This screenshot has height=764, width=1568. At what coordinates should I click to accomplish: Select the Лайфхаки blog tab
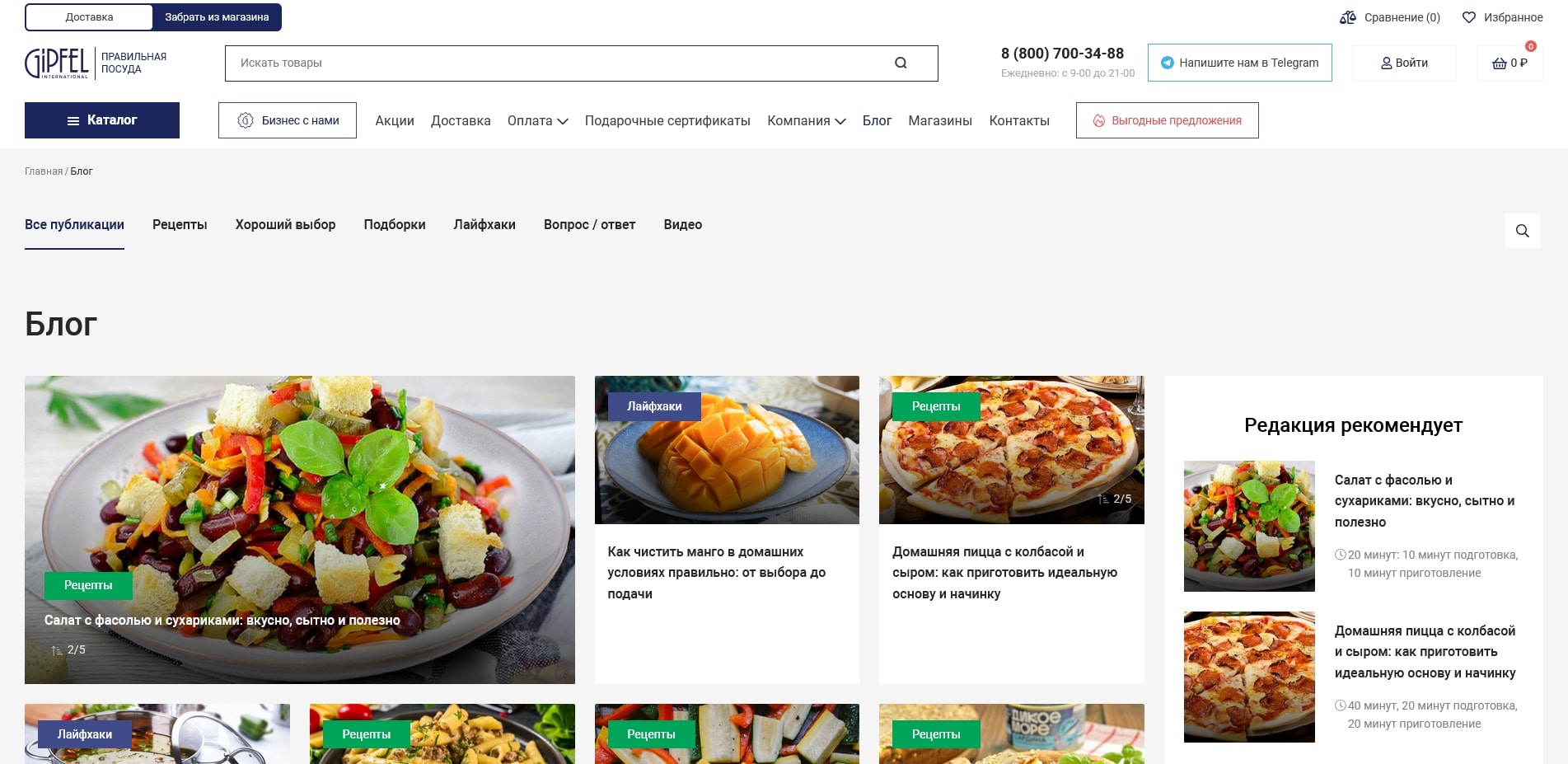coord(484,224)
